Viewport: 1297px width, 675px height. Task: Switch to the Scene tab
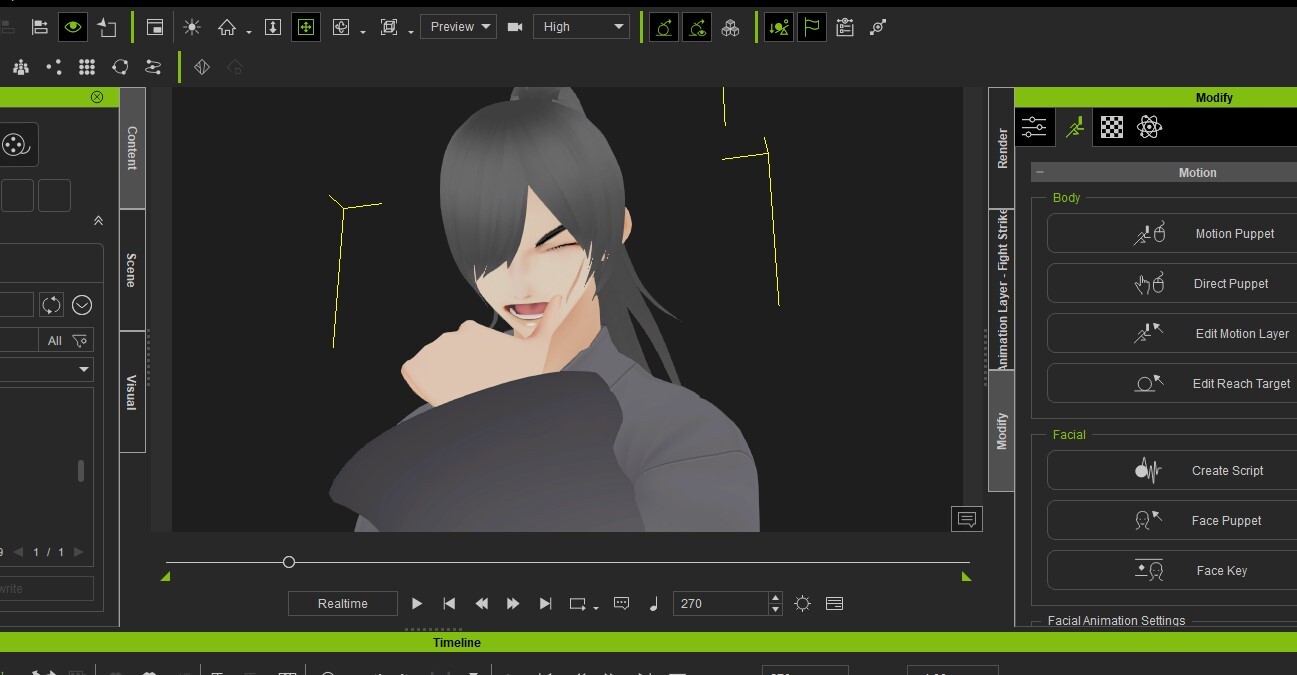(x=132, y=270)
